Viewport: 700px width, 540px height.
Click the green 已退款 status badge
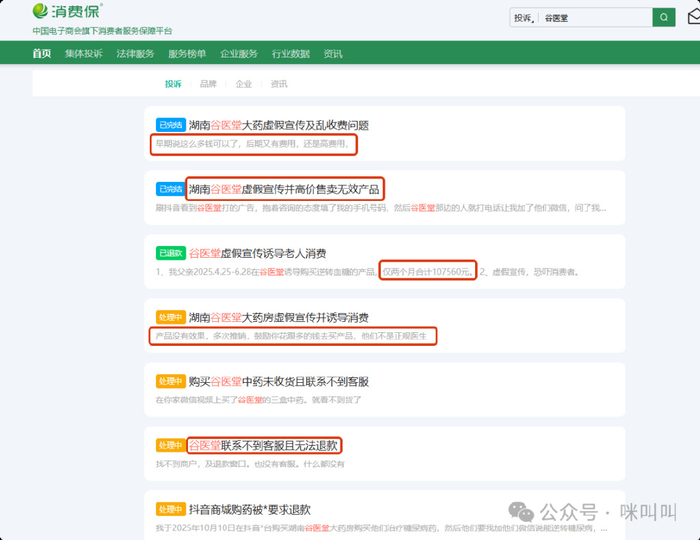(171, 253)
